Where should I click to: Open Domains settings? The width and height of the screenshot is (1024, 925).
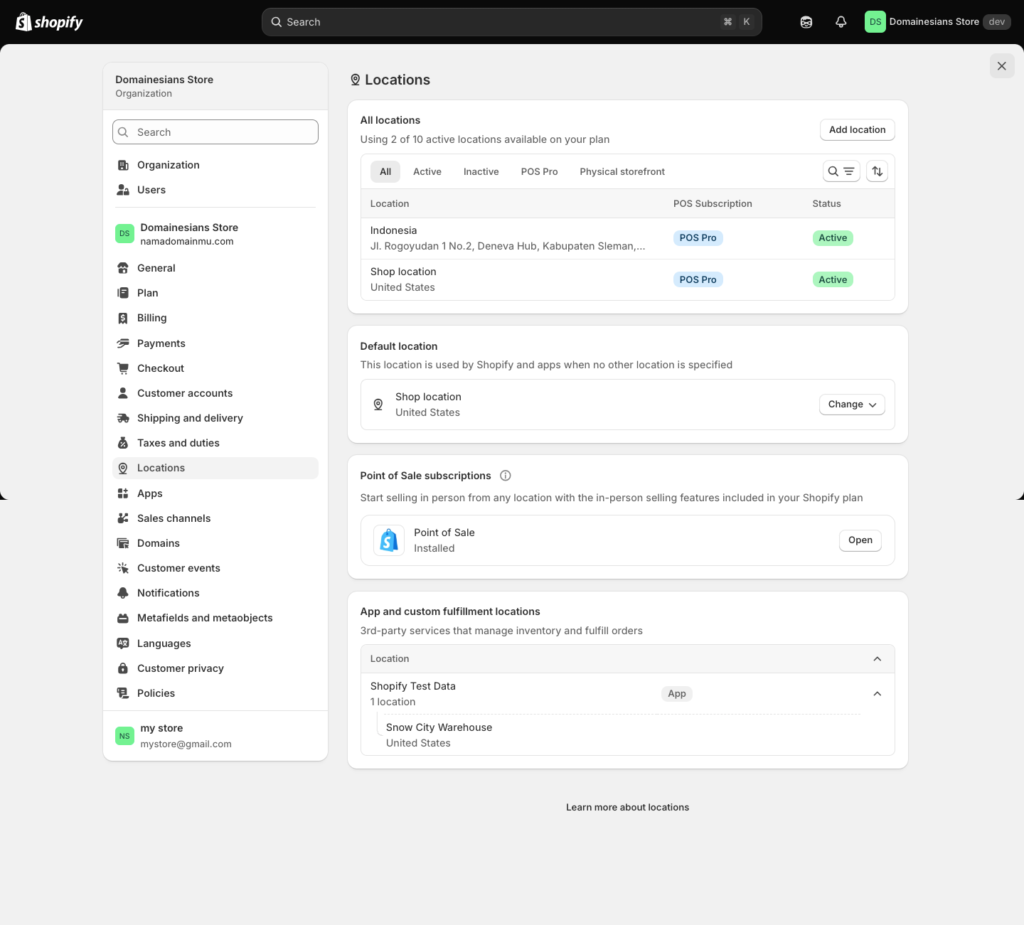click(x=215, y=543)
